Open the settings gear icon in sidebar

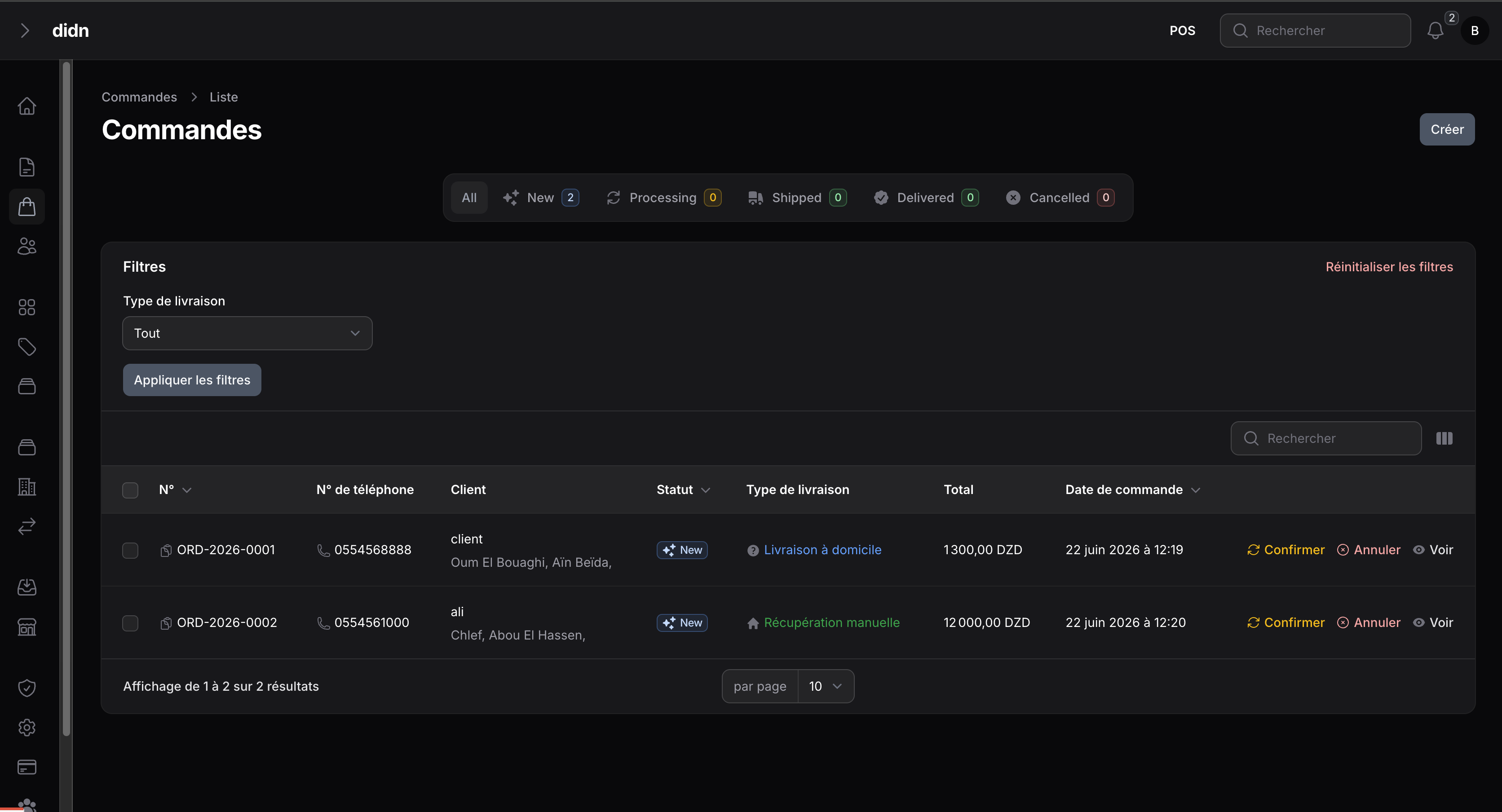click(x=27, y=728)
